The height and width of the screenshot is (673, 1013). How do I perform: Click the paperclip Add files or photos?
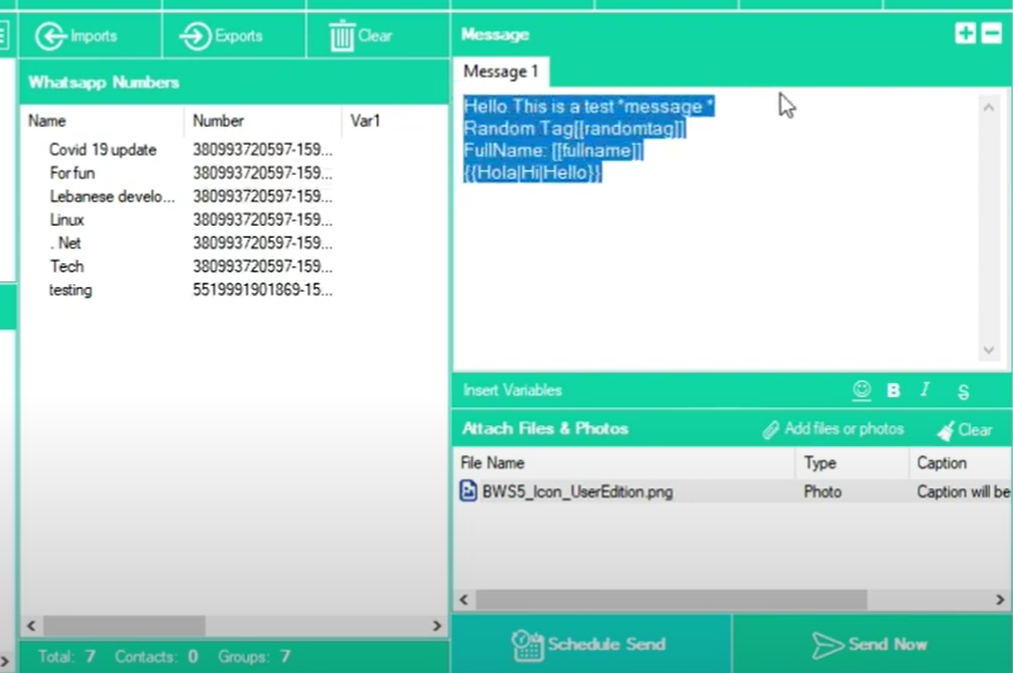(832, 429)
